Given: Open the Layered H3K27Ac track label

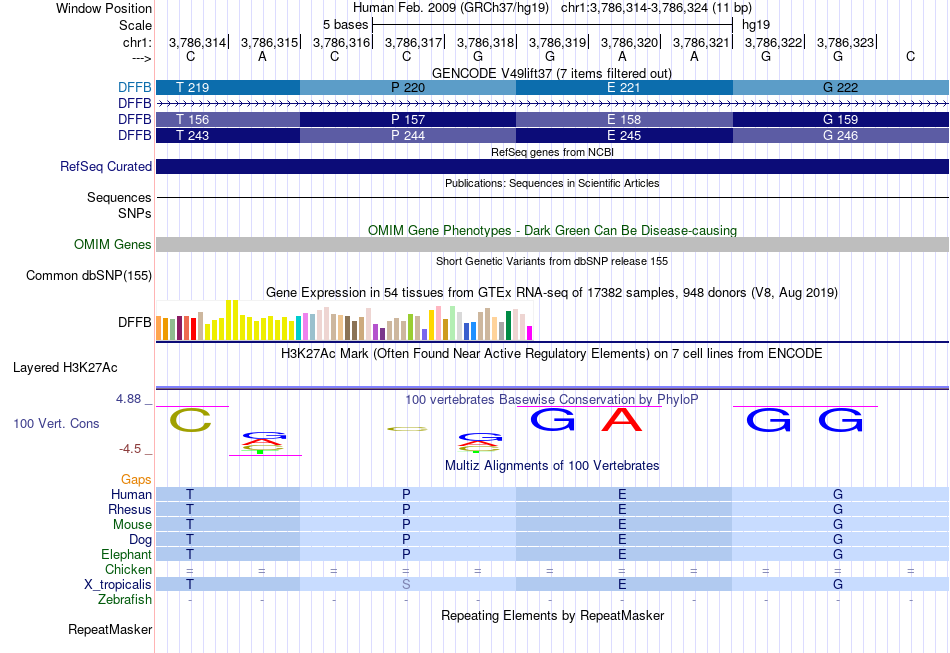Looking at the screenshot, I should click(65, 368).
